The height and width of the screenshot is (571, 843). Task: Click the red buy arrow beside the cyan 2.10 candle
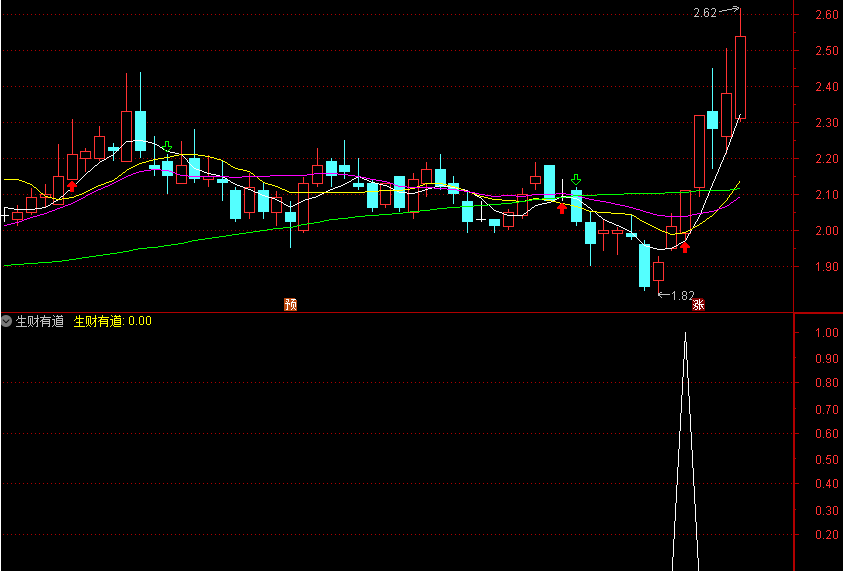[562, 208]
